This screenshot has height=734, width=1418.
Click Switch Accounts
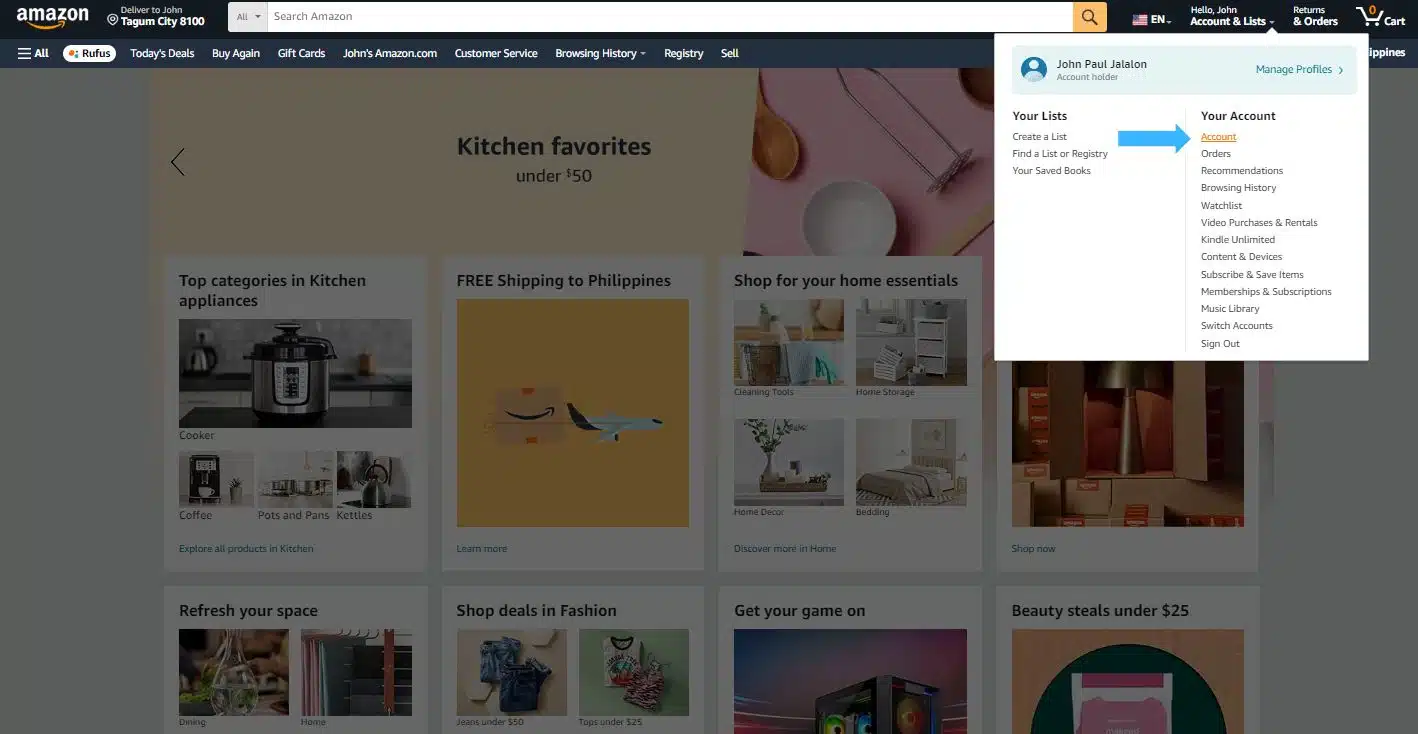tap(1237, 325)
